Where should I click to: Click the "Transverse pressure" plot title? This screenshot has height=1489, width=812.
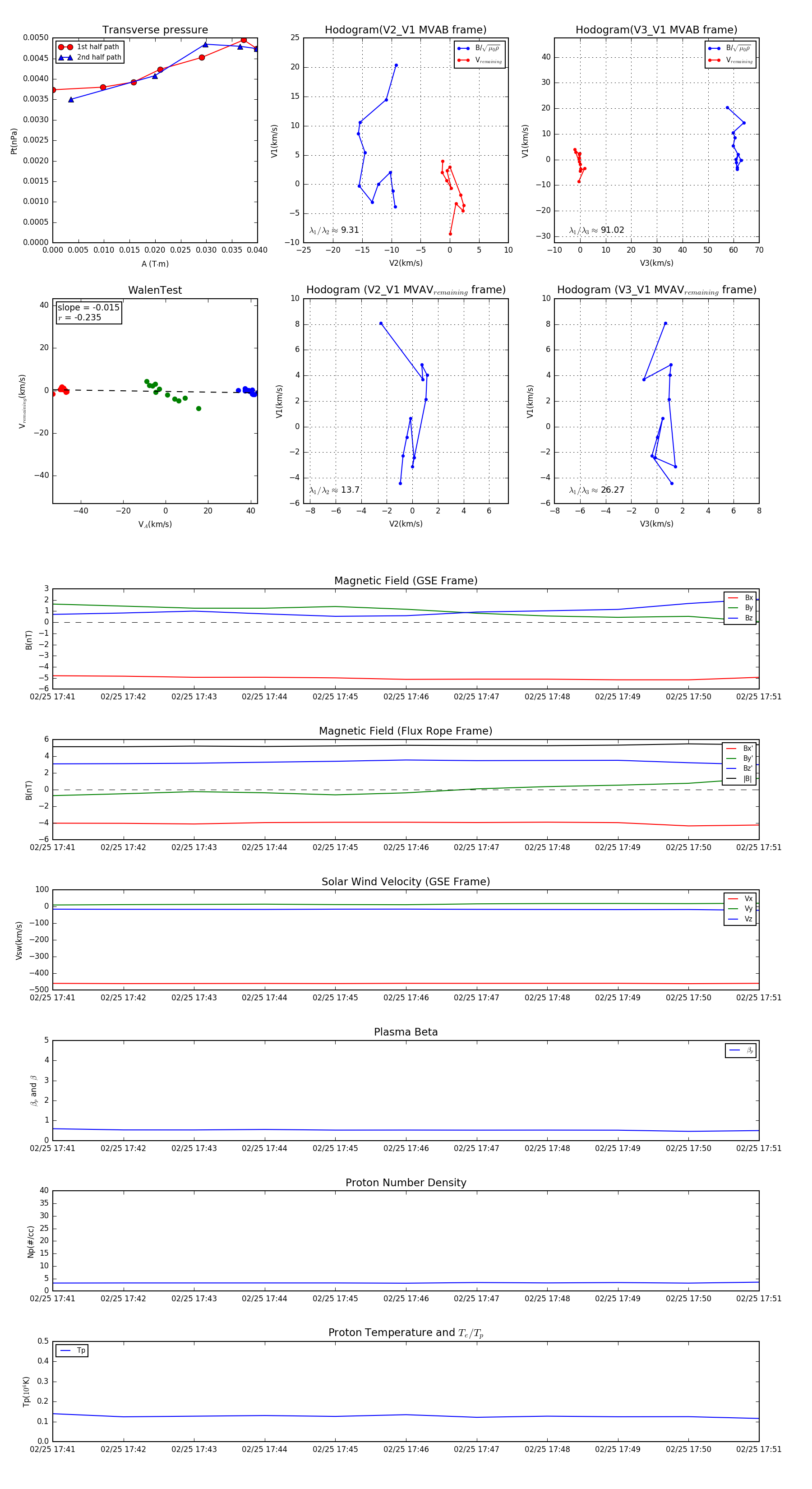[155, 30]
